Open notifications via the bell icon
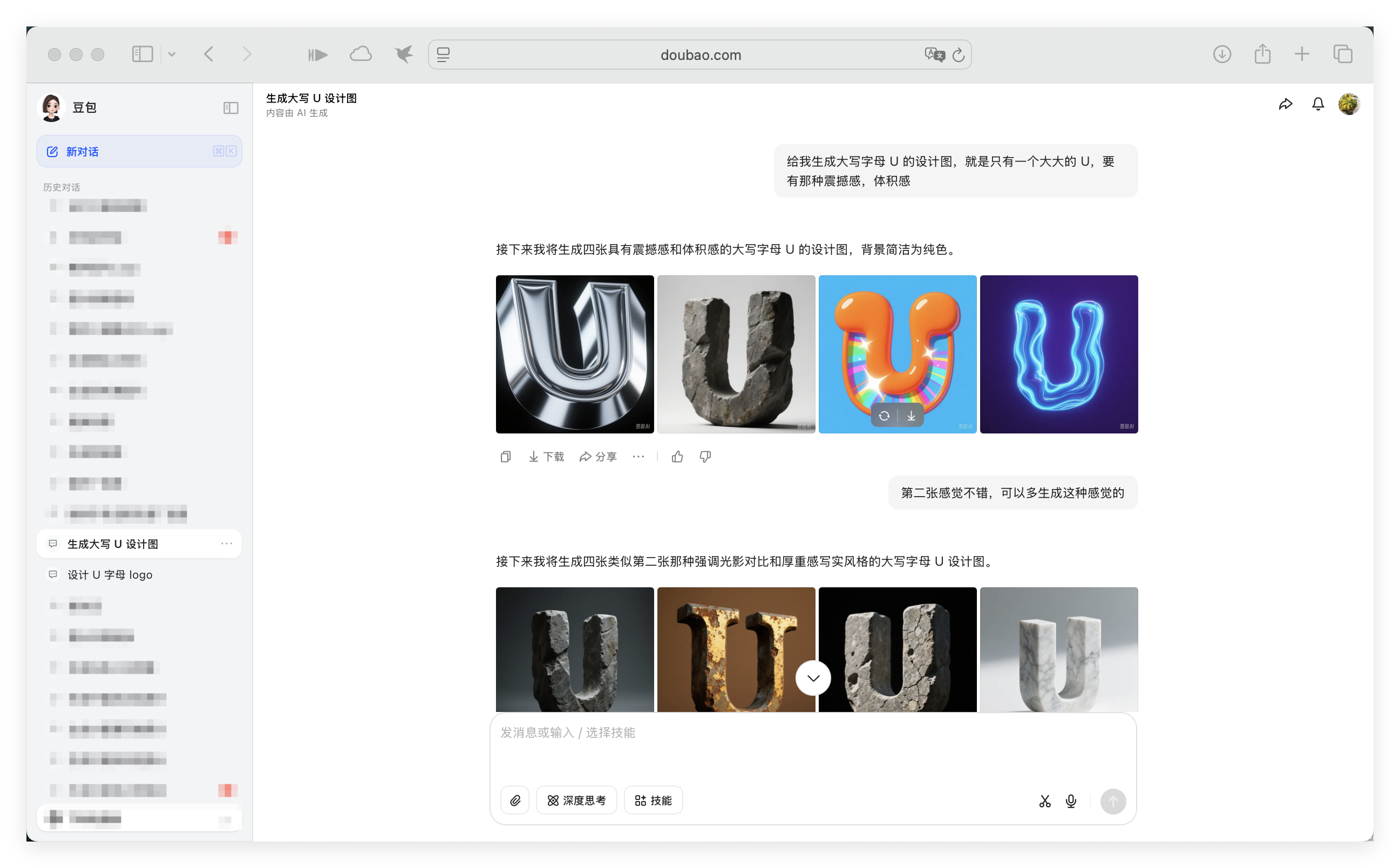This screenshot has width=1400, height=868. pos(1318,104)
